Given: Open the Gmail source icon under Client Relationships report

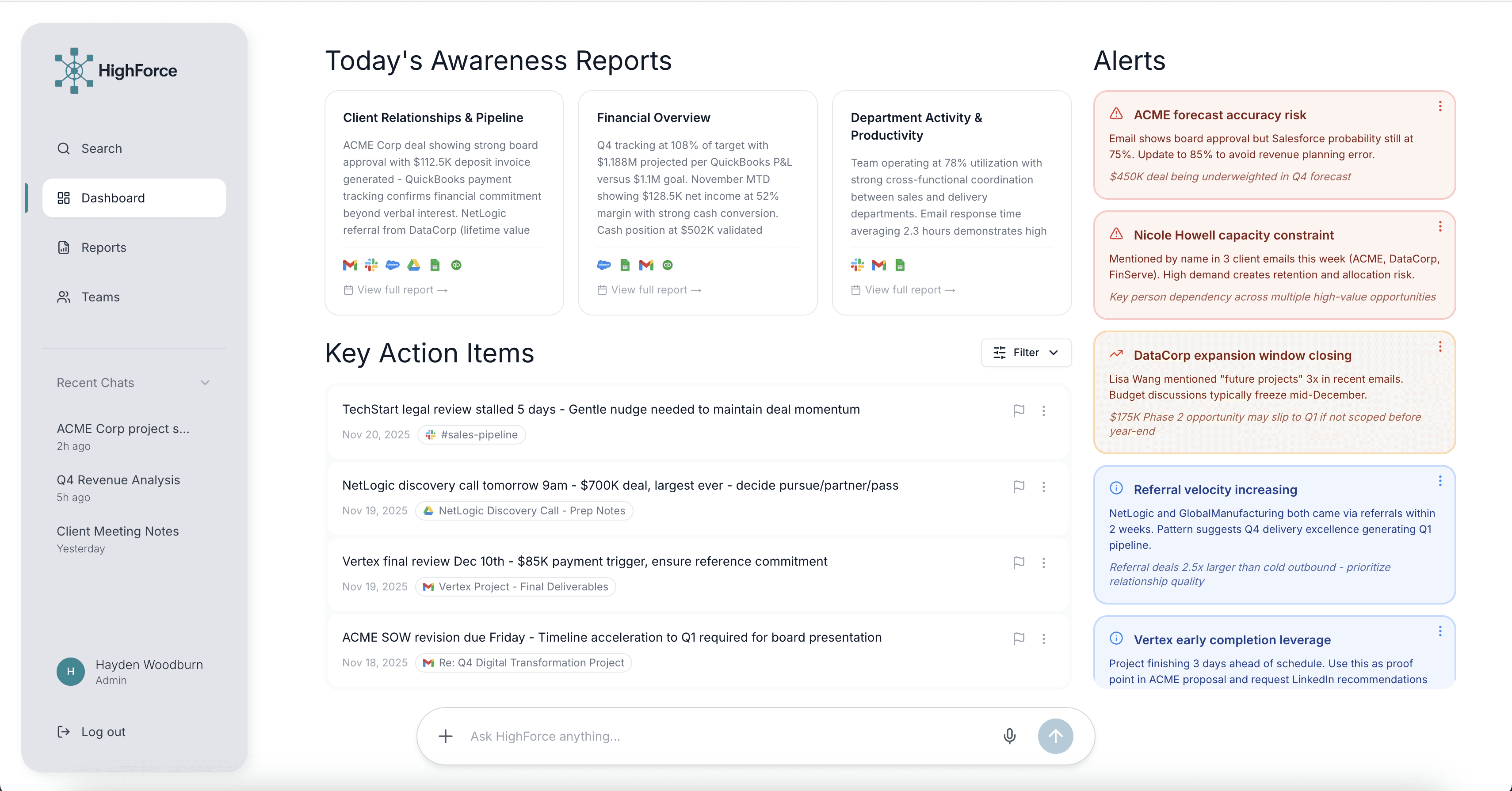Looking at the screenshot, I should coord(350,265).
